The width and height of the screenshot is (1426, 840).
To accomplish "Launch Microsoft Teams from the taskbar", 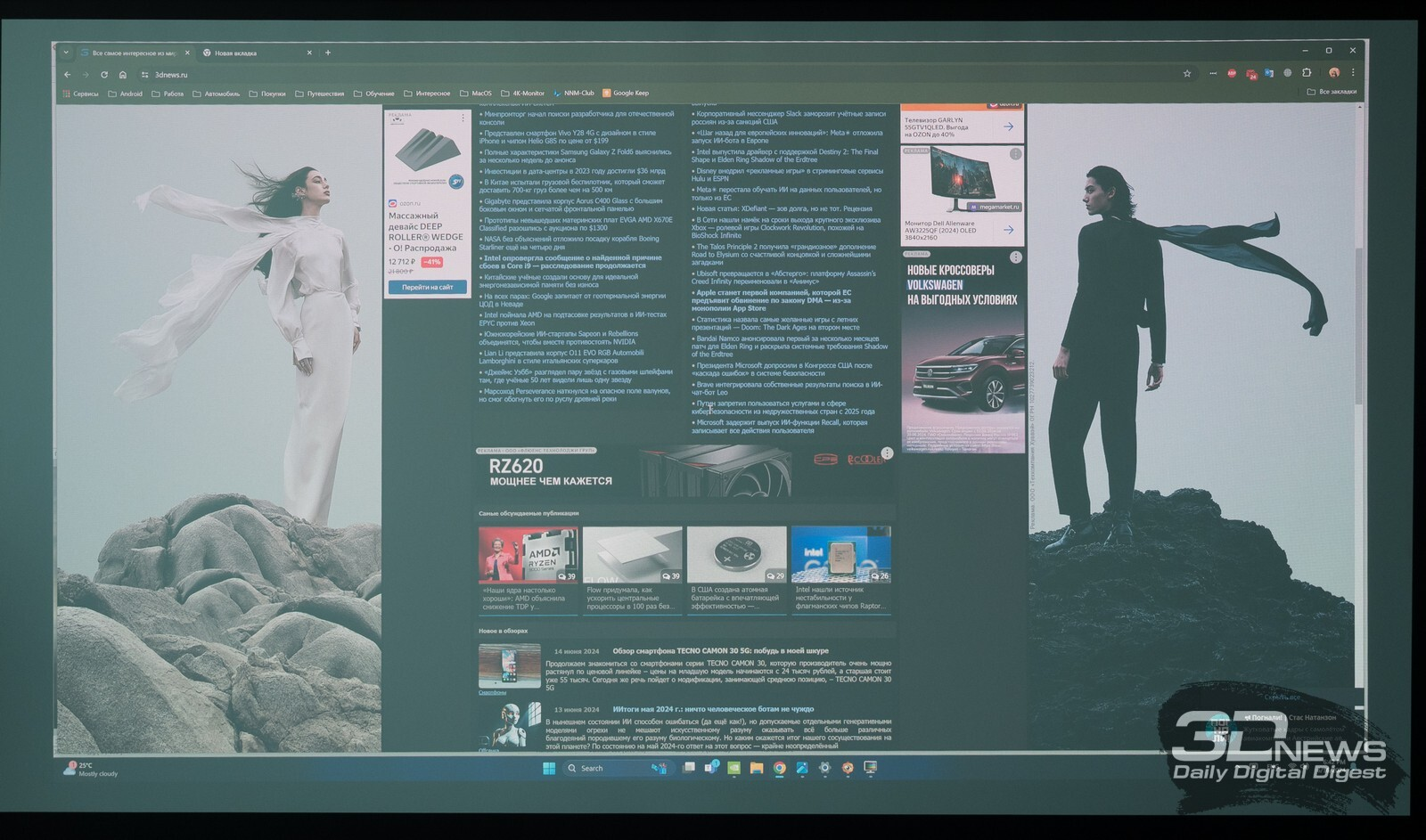I will 712,767.
